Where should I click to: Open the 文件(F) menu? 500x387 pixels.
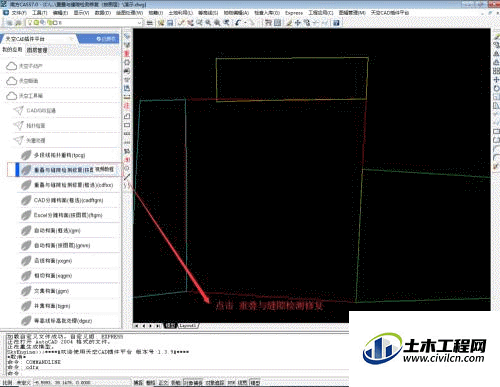[19, 13]
